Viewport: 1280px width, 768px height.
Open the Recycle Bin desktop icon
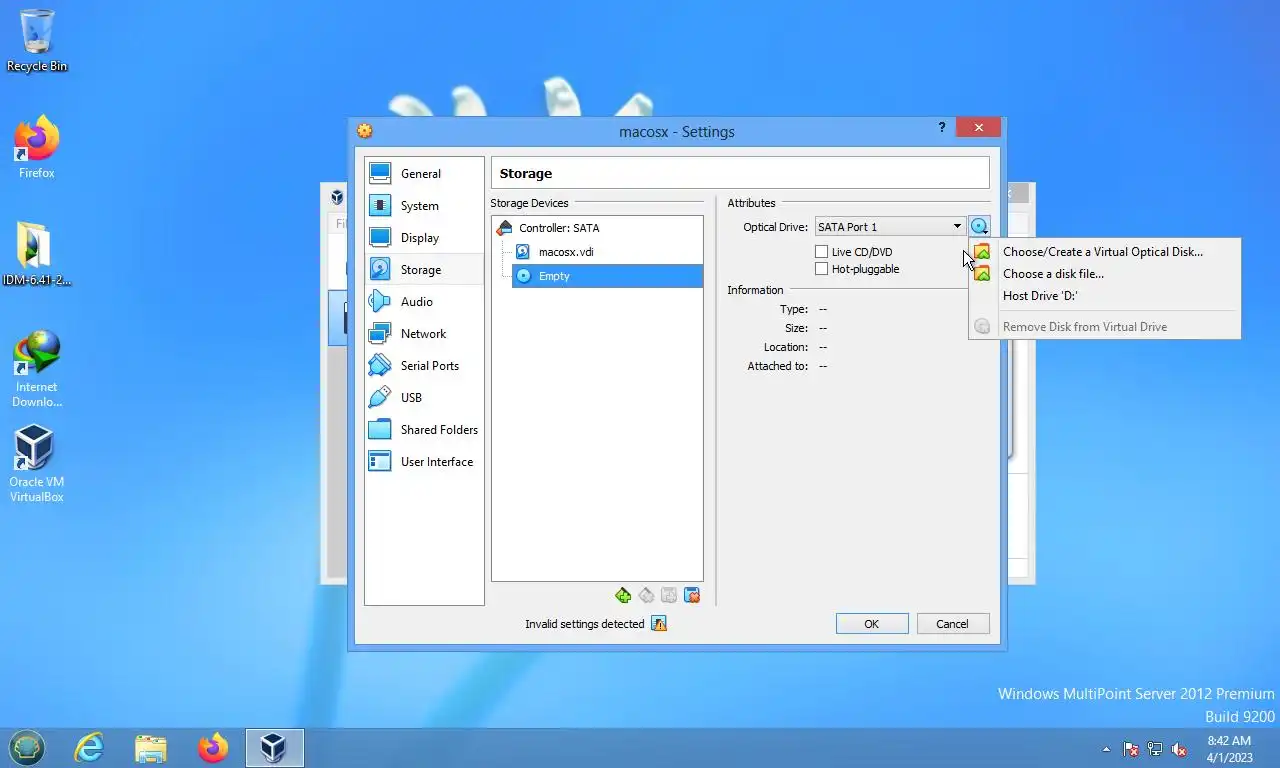pyautogui.click(x=37, y=41)
